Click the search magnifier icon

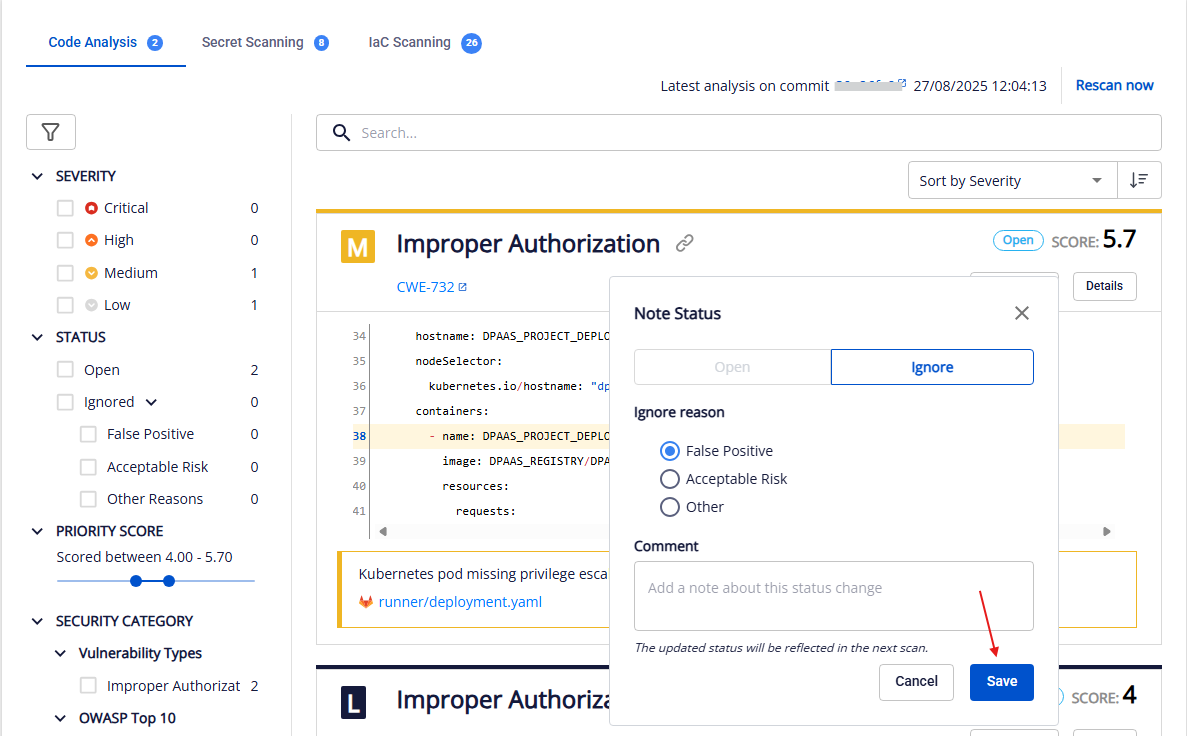342,133
